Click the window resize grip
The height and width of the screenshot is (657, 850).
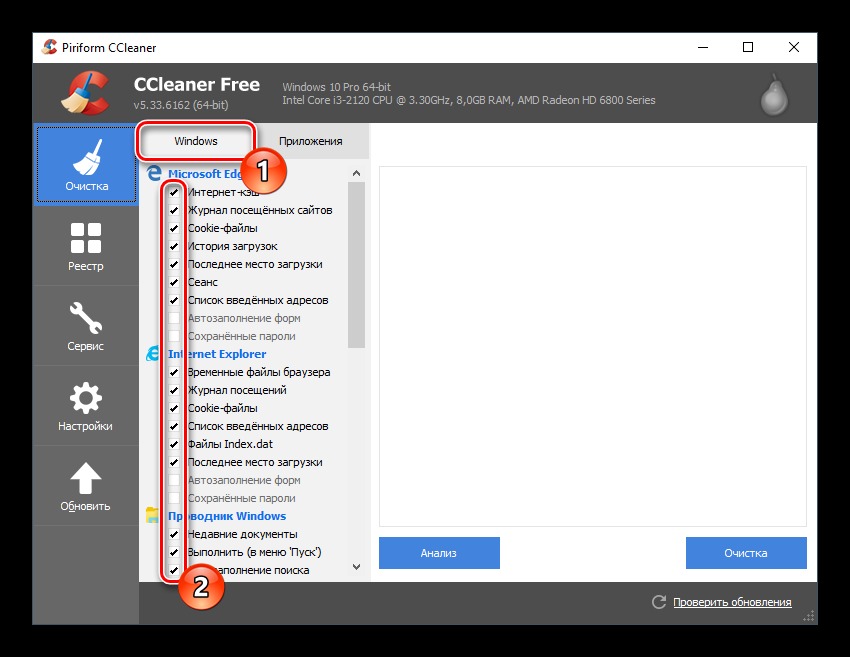pyautogui.click(x=809, y=616)
